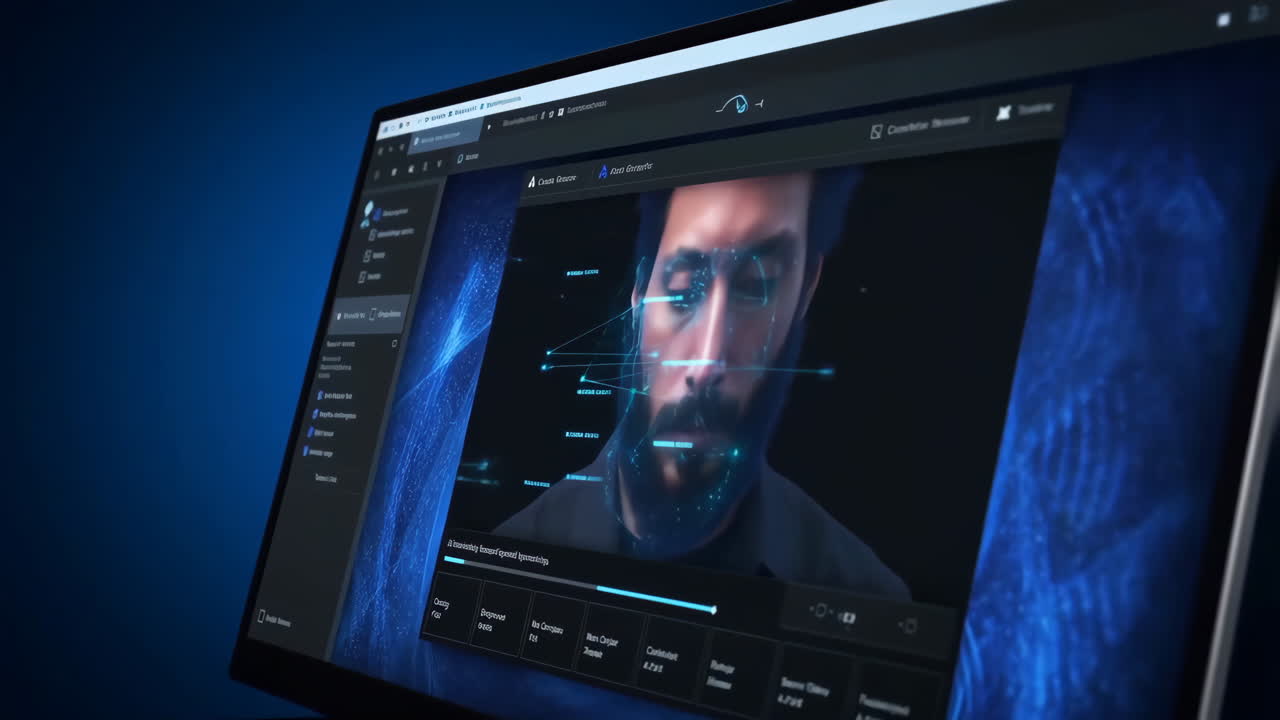Click the crossed X icon in top-right toolbar
This screenshot has height=720, width=1280.
click(x=1003, y=114)
